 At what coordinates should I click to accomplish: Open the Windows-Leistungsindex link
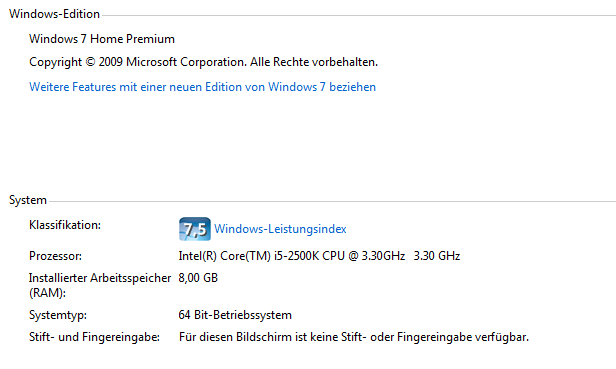tap(280, 229)
